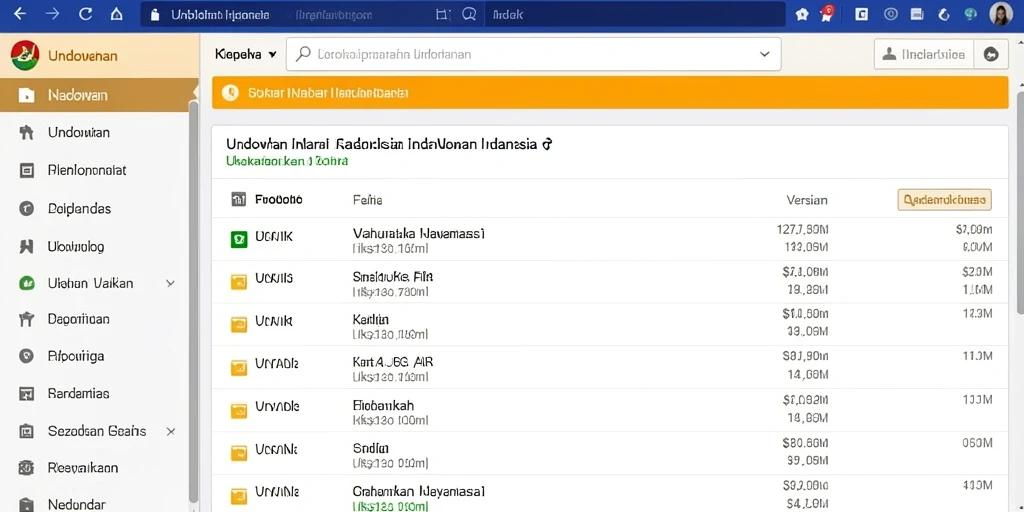Open the Karltin entry
Screen dimensions: 1024x512
(371, 319)
